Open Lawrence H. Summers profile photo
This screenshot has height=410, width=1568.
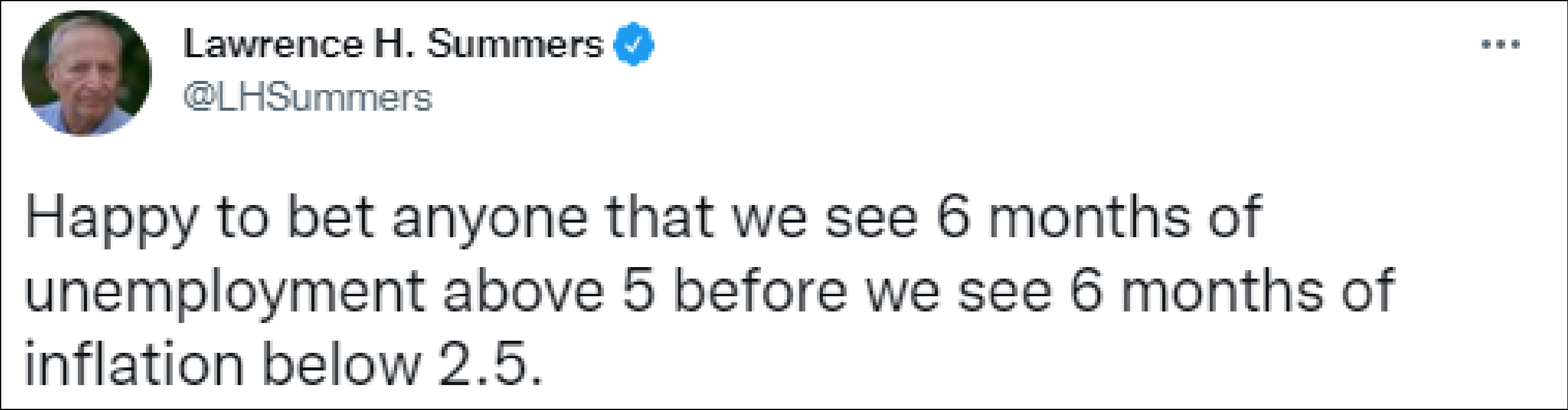(86, 73)
